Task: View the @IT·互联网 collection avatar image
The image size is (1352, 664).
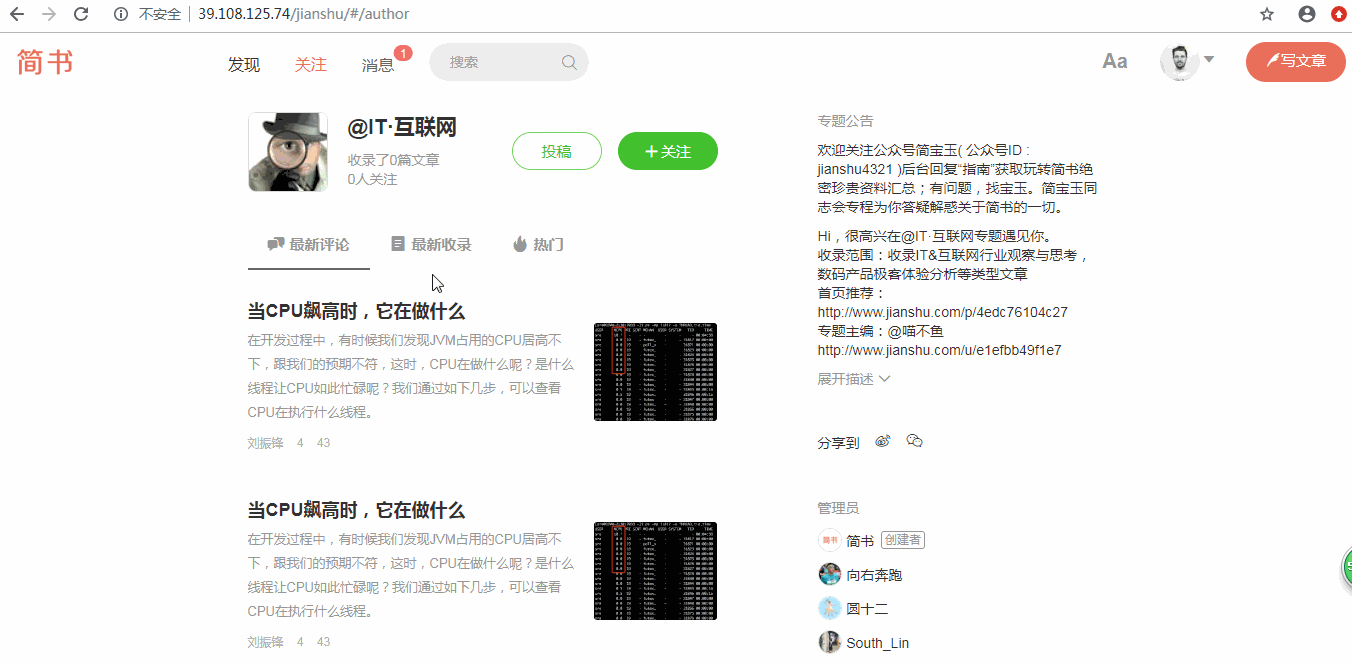Action: click(x=288, y=152)
